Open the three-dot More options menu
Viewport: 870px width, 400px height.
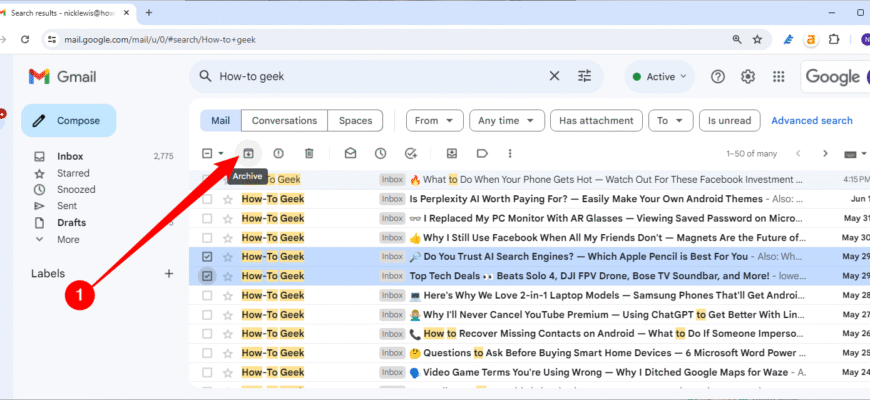pos(510,154)
